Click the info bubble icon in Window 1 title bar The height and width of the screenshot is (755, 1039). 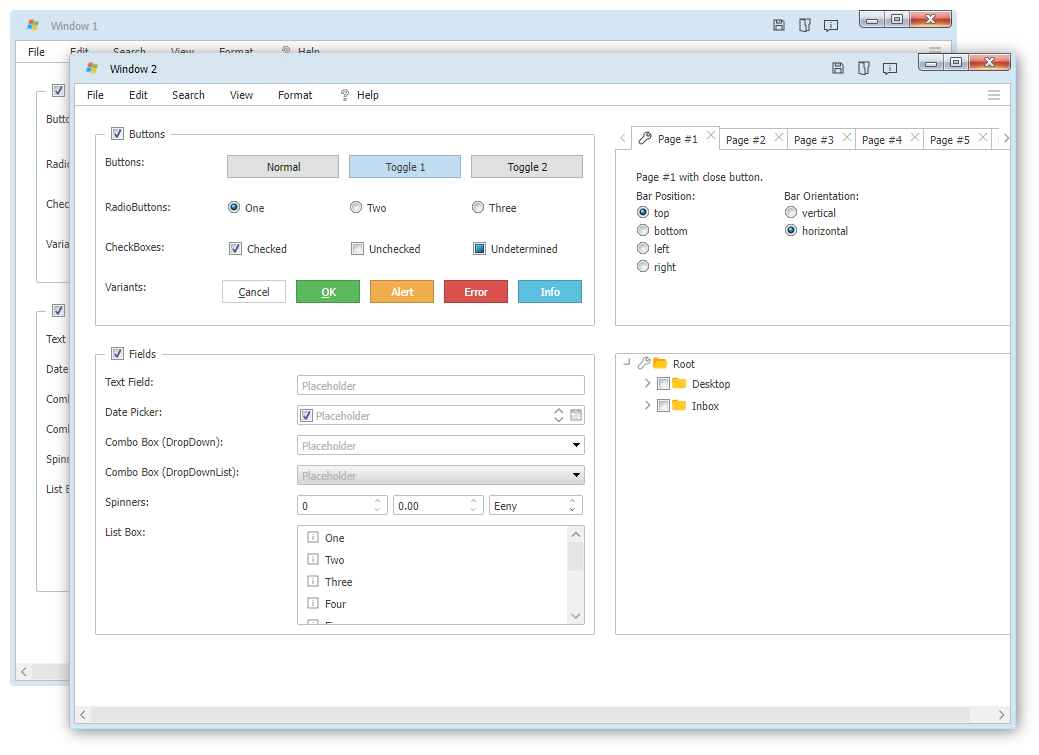831,25
